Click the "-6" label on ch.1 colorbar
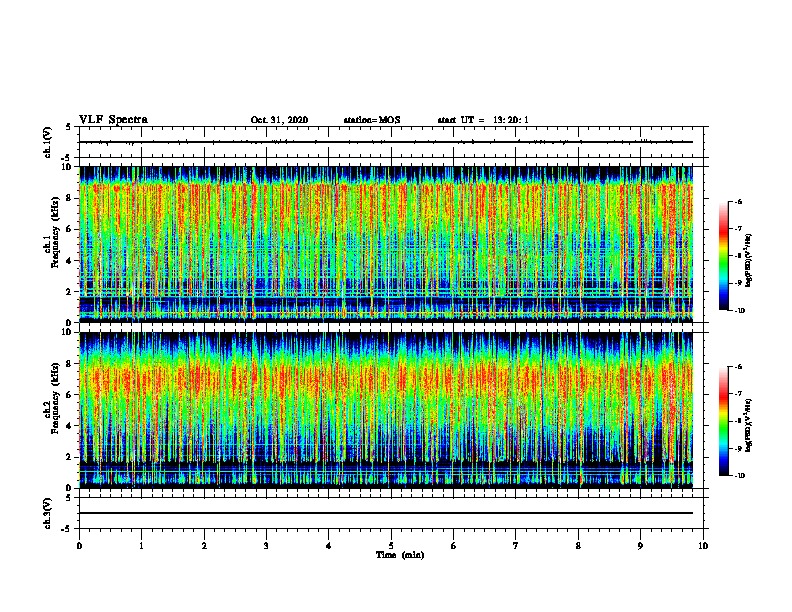This screenshot has width=792, height=612. point(738,201)
